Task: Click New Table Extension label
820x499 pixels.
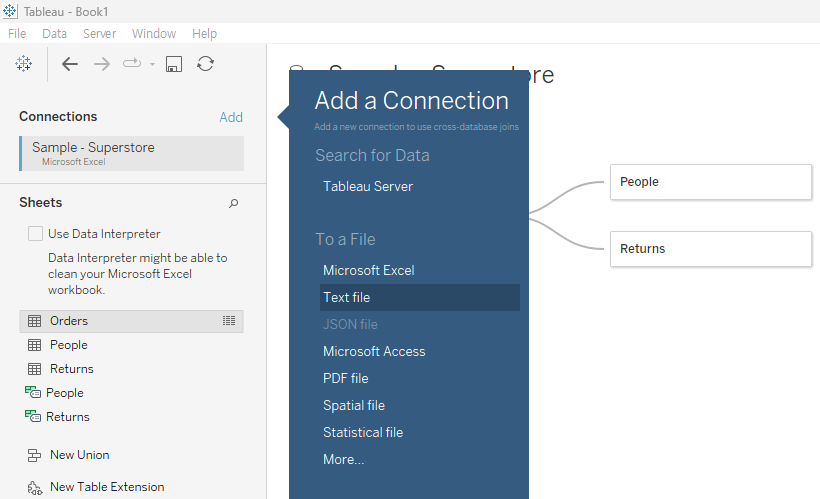Action: pyautogui.click(x=107, y=487)
